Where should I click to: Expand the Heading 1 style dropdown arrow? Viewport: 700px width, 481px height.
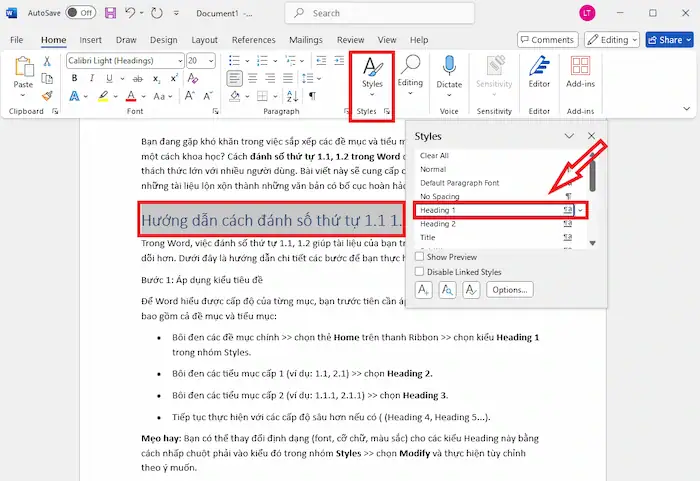click(x=581, y=211)
